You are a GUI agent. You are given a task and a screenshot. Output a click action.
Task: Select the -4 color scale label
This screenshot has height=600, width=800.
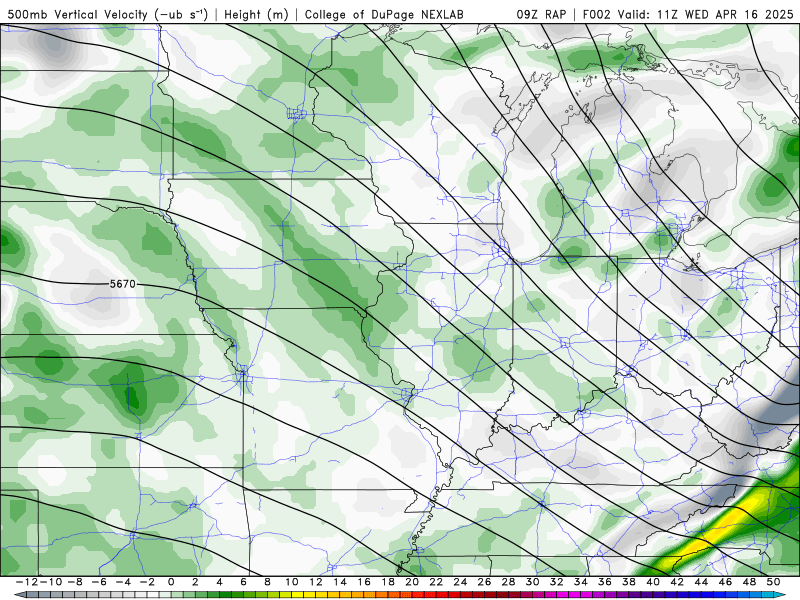pos(122,582)
